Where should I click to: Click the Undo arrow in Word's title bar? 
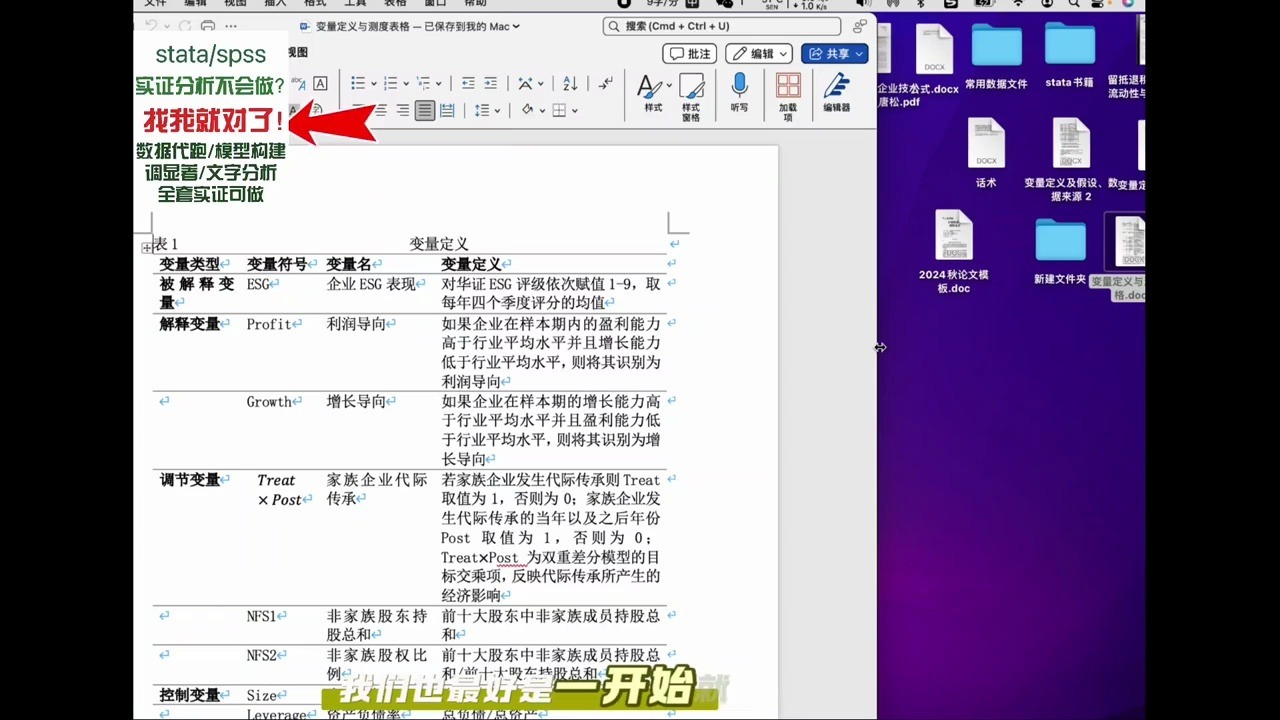(152, 26)
